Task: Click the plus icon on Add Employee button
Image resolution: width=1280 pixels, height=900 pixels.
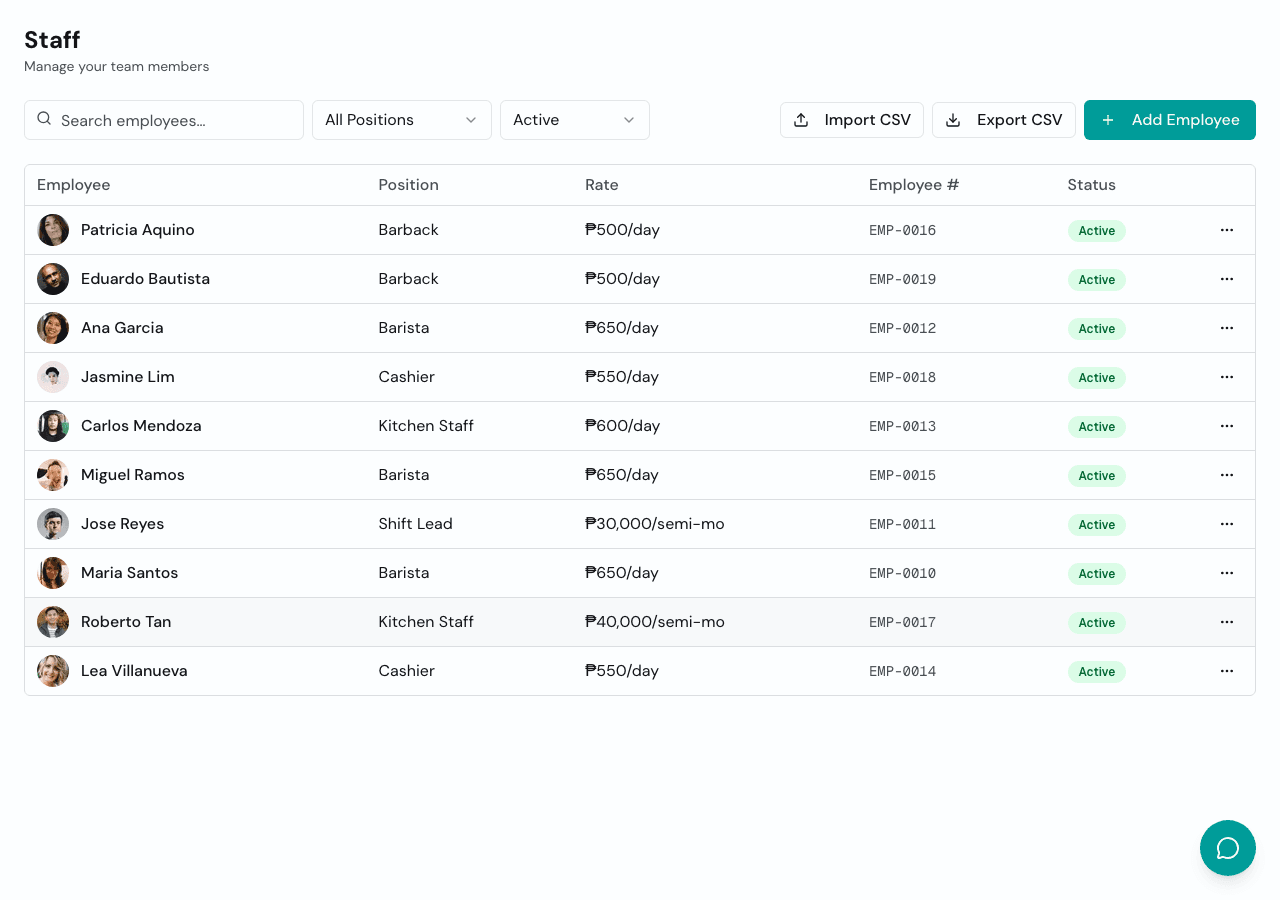Action: pos(1107,119)
